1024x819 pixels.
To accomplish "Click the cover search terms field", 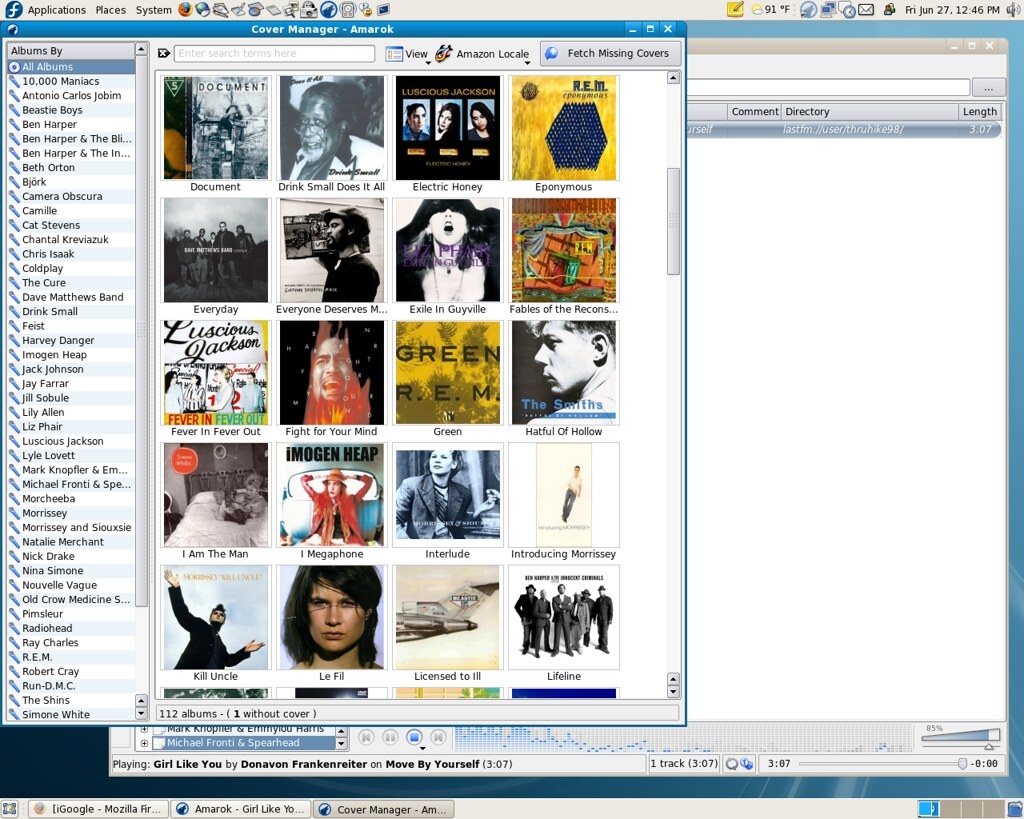I will pyautogui.click(x=274, y=54).
